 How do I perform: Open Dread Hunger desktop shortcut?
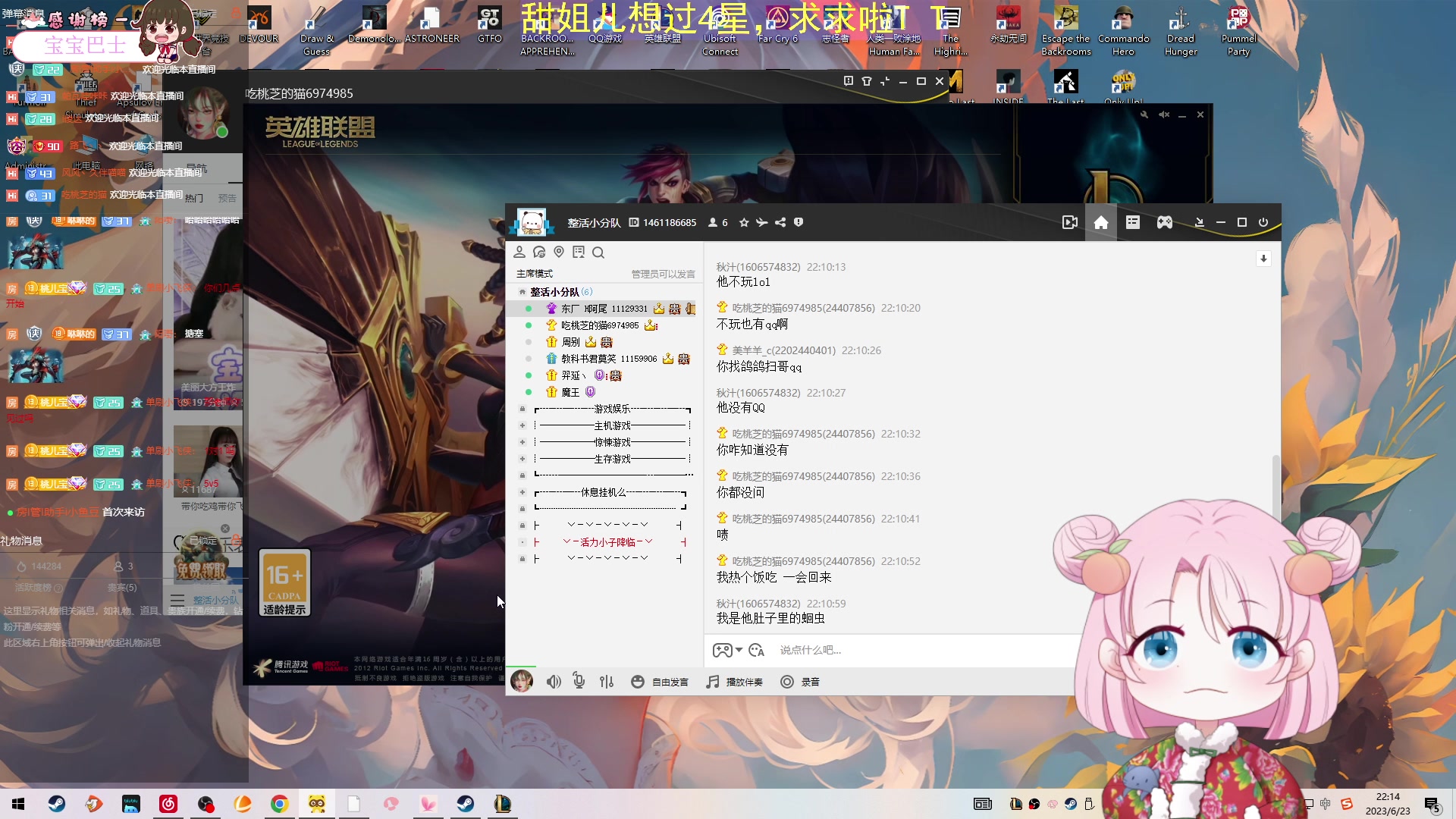1181,31
